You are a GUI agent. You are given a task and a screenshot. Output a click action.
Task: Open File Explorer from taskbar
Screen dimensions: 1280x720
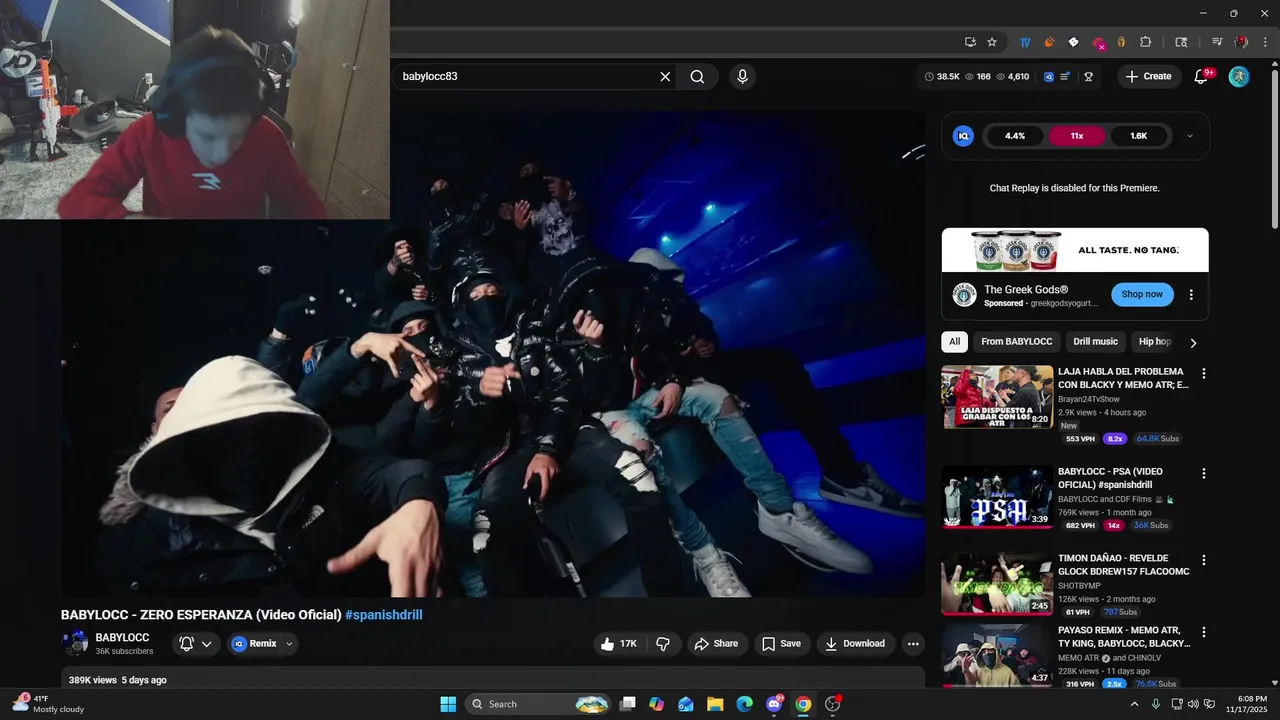click(715, 704)
